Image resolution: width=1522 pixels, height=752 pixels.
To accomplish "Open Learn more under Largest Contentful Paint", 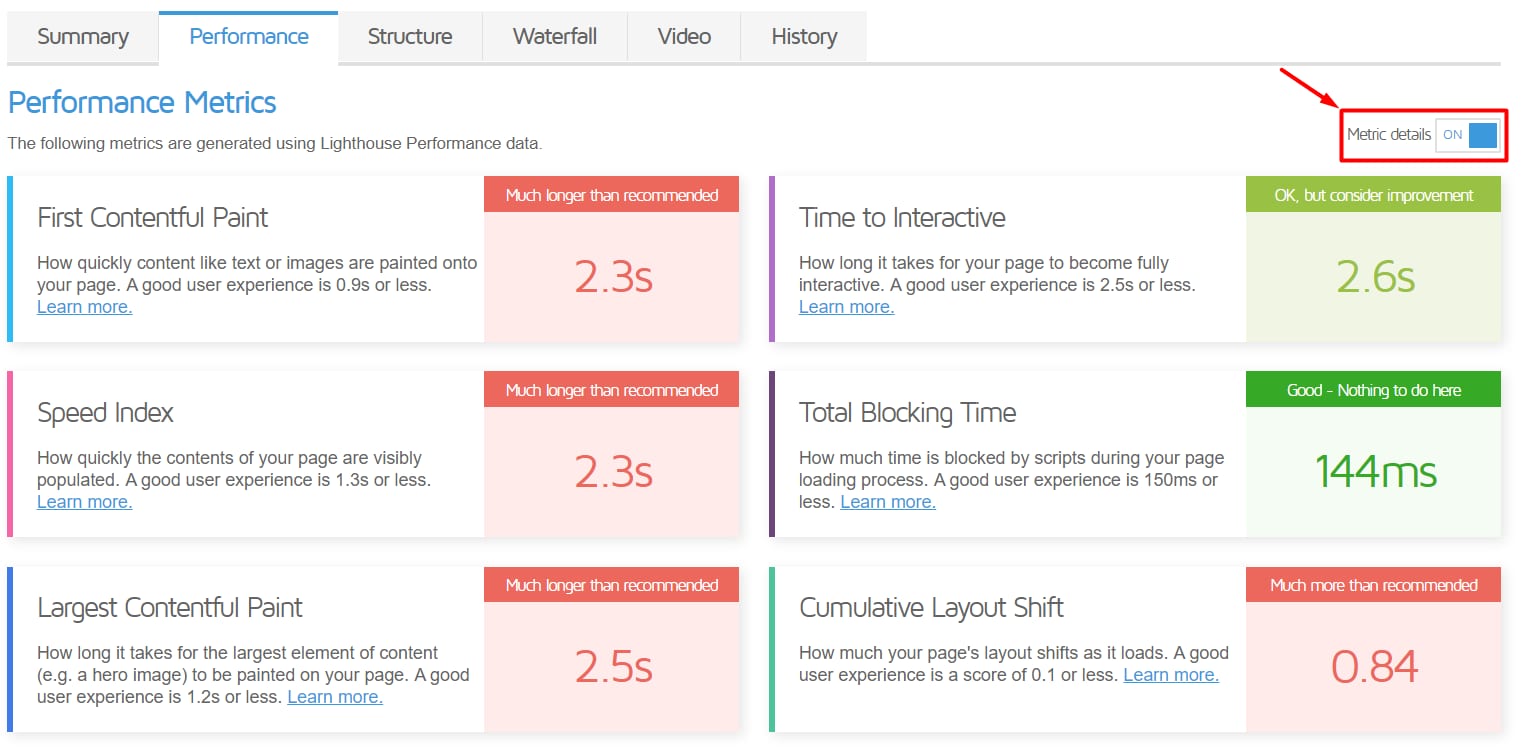I will pyautogui.click(x=334, y=696).
